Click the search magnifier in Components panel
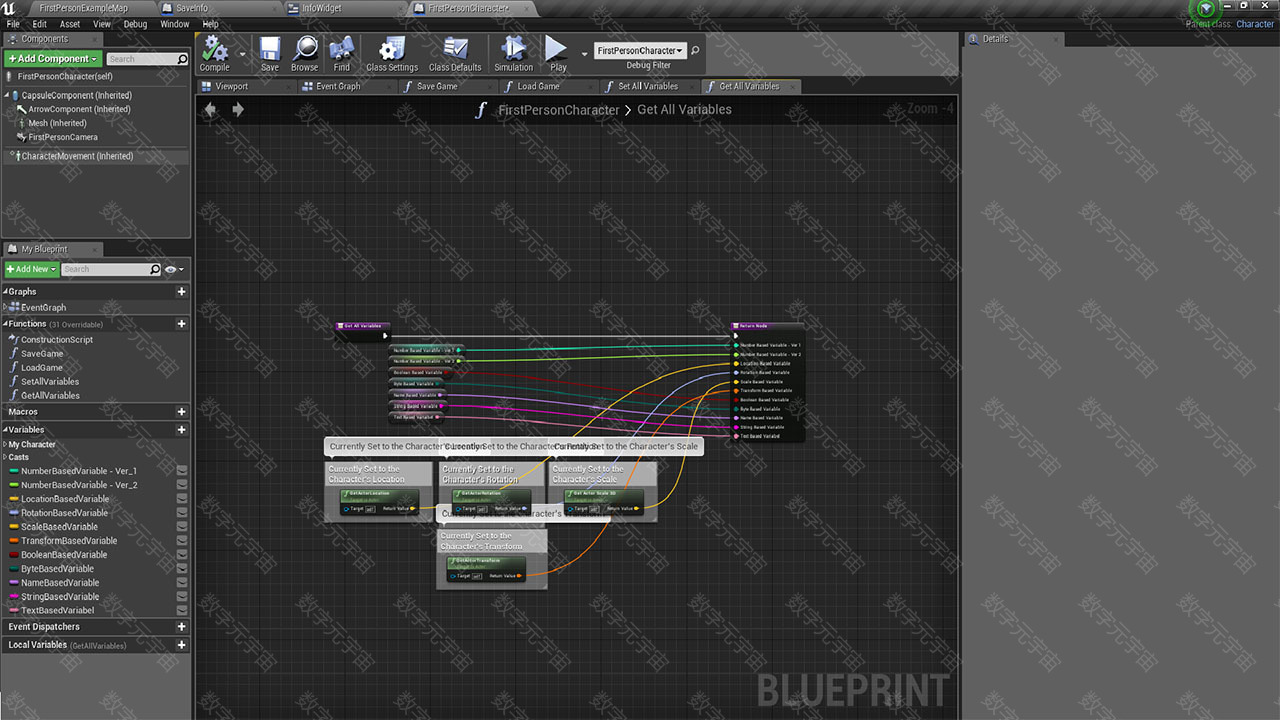This screenshot has width=1280, height=720. [x=182, y=60]
